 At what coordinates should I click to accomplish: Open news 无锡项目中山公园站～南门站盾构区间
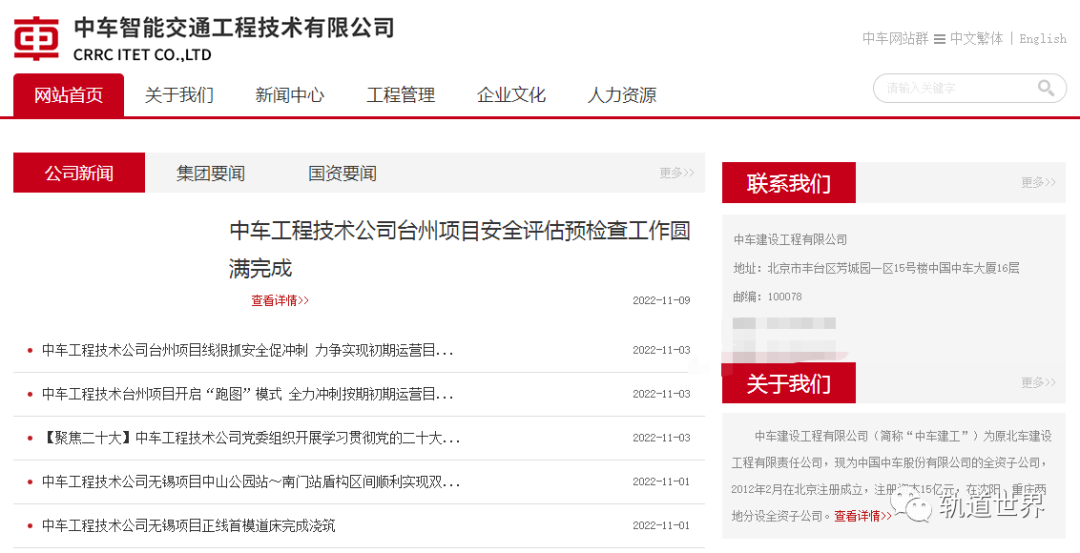click(x=251, y=482)
